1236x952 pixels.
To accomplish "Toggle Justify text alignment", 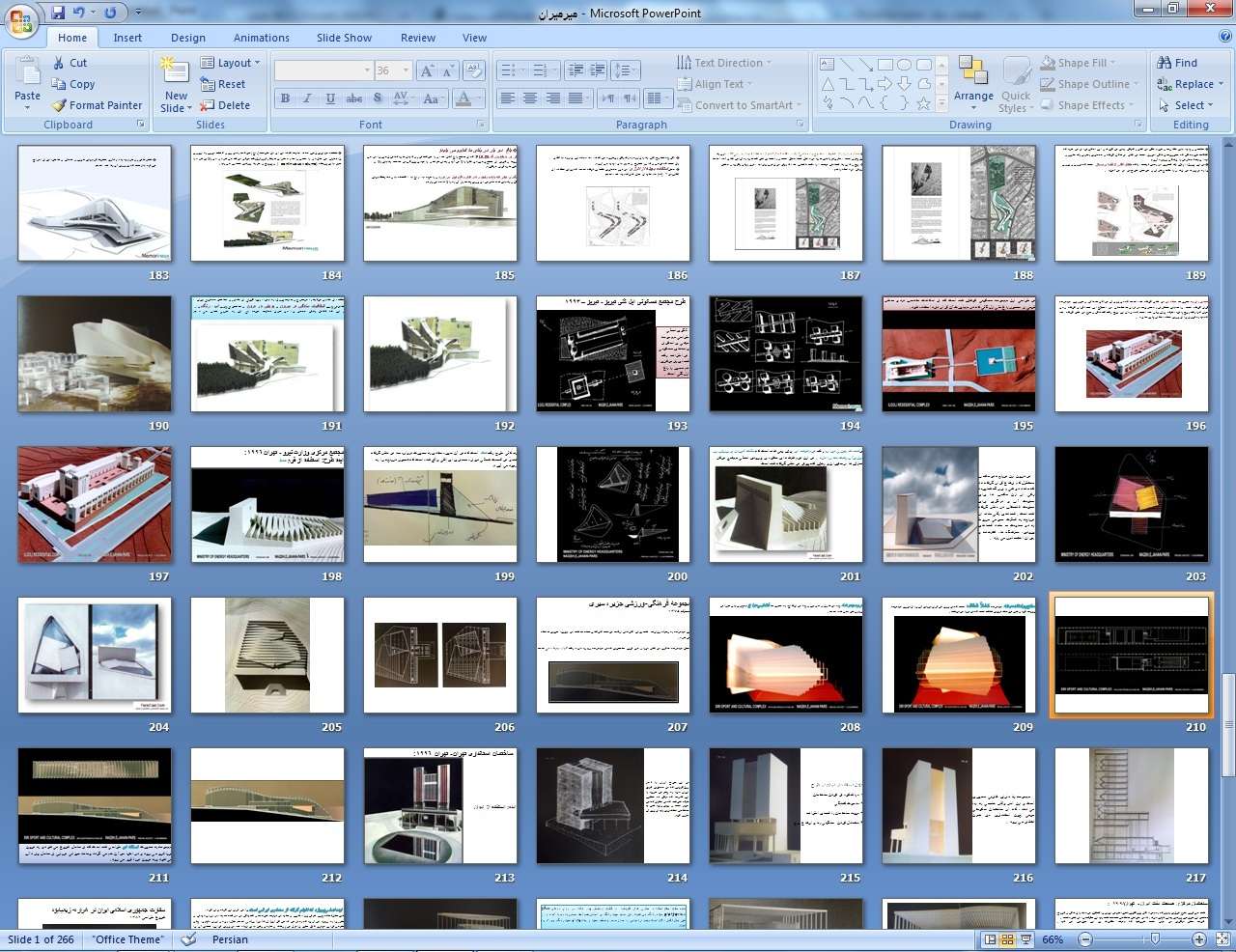I will tap(576, 98).
